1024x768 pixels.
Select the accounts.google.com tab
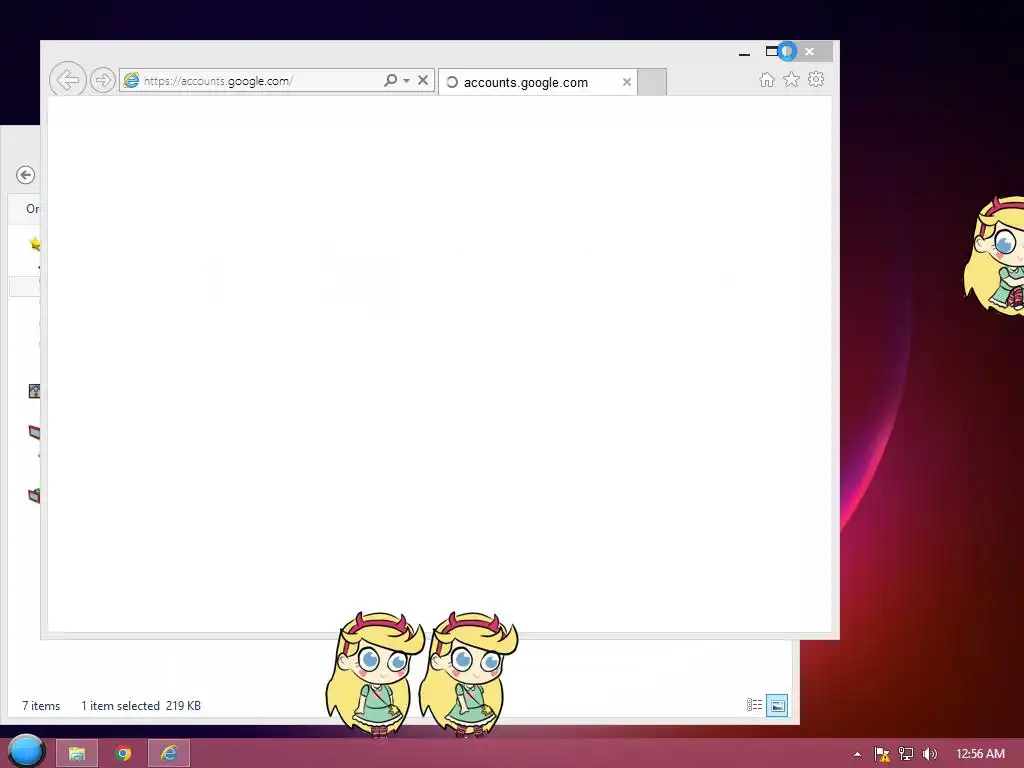click(x=537, y=82)
